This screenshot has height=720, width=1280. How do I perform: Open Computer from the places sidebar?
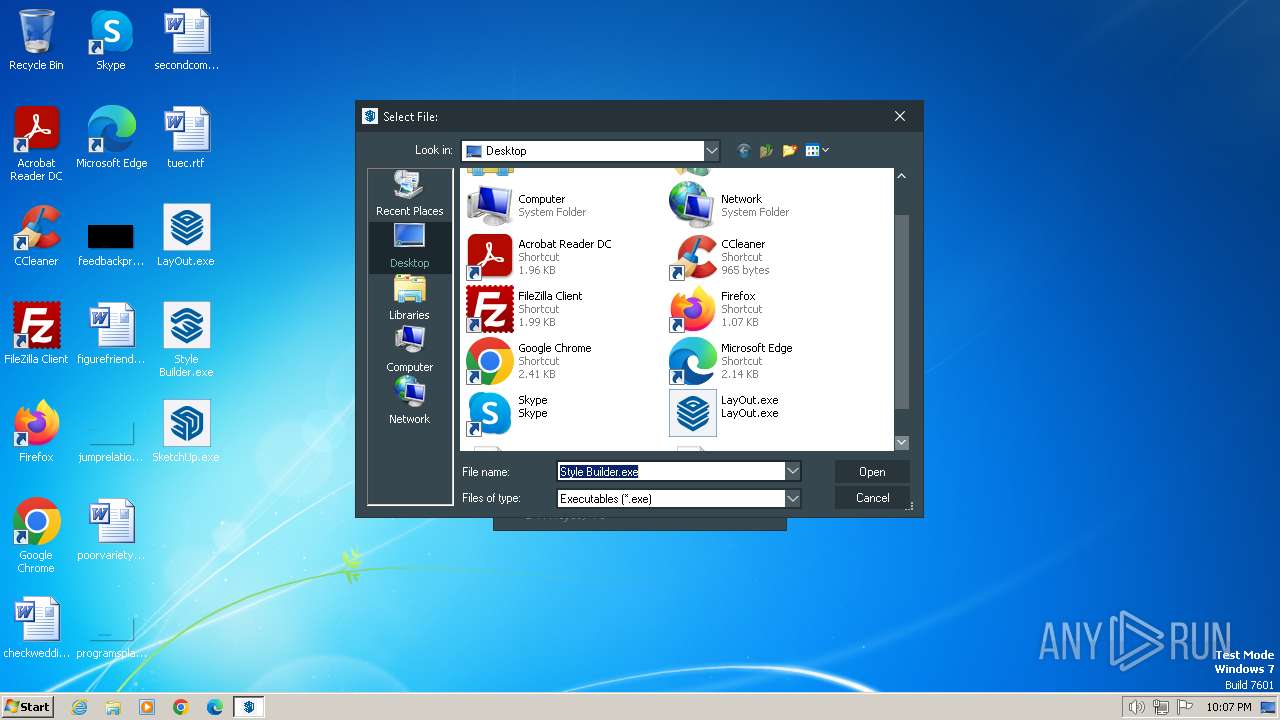(409, 350)
